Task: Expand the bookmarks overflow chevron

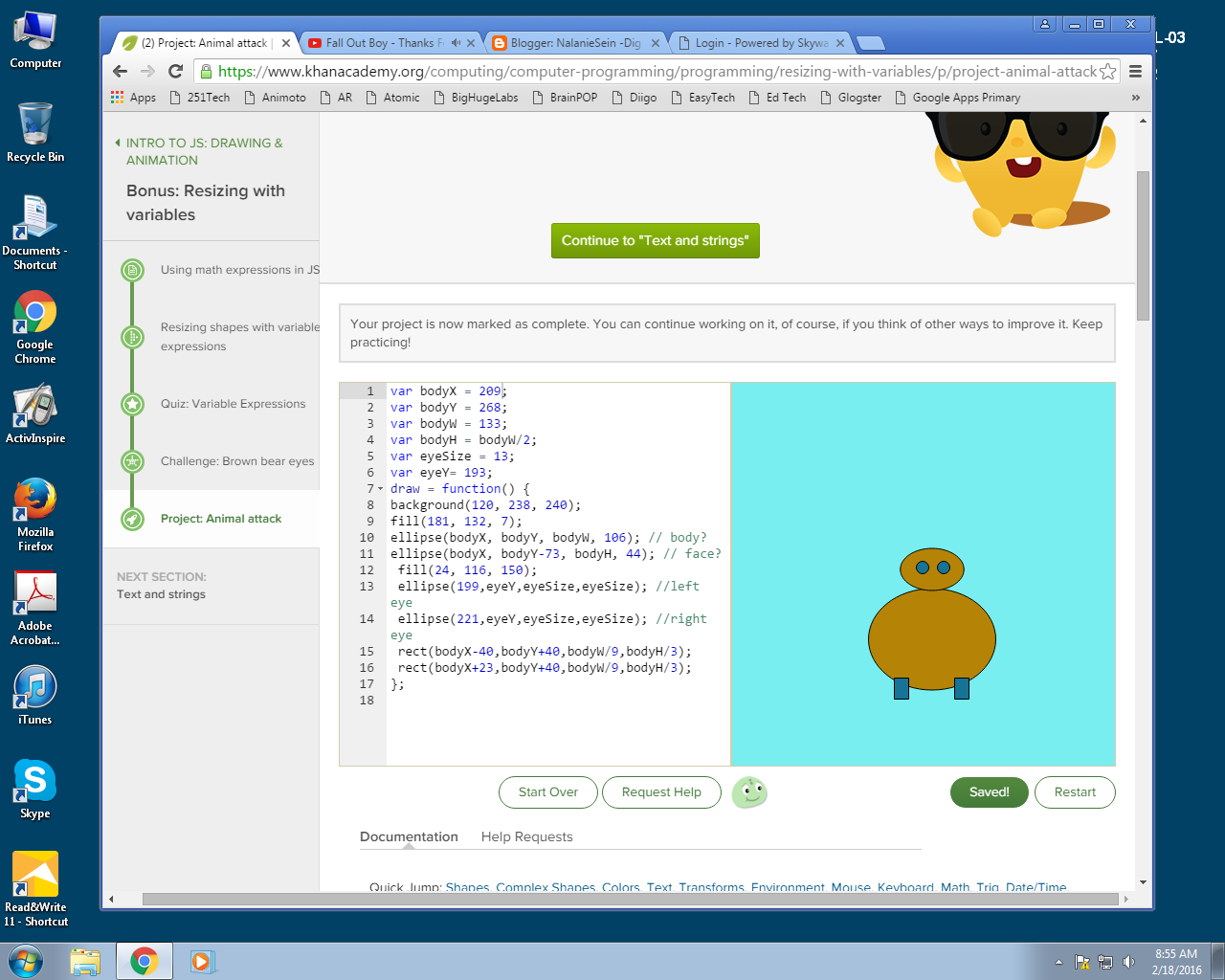Action: click(1135, 97)
